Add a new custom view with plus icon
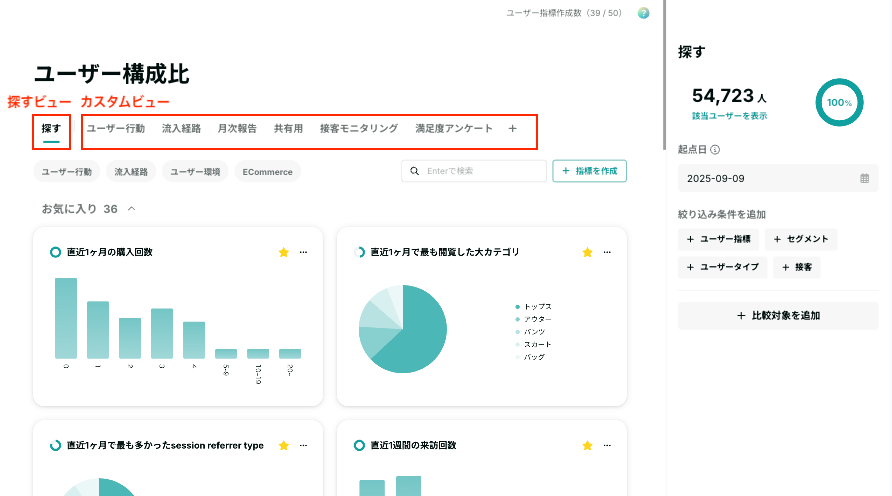 pos(513,129)
